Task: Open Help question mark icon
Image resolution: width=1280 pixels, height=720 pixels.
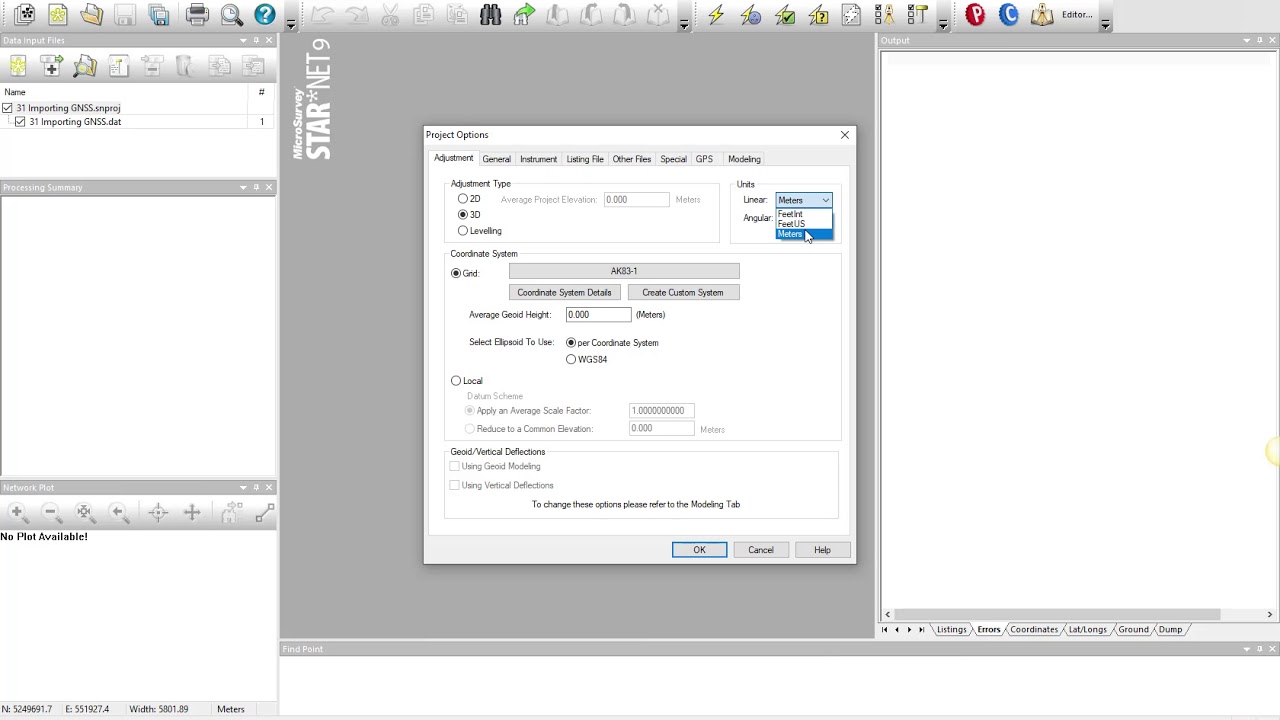Action: (265, 15)
